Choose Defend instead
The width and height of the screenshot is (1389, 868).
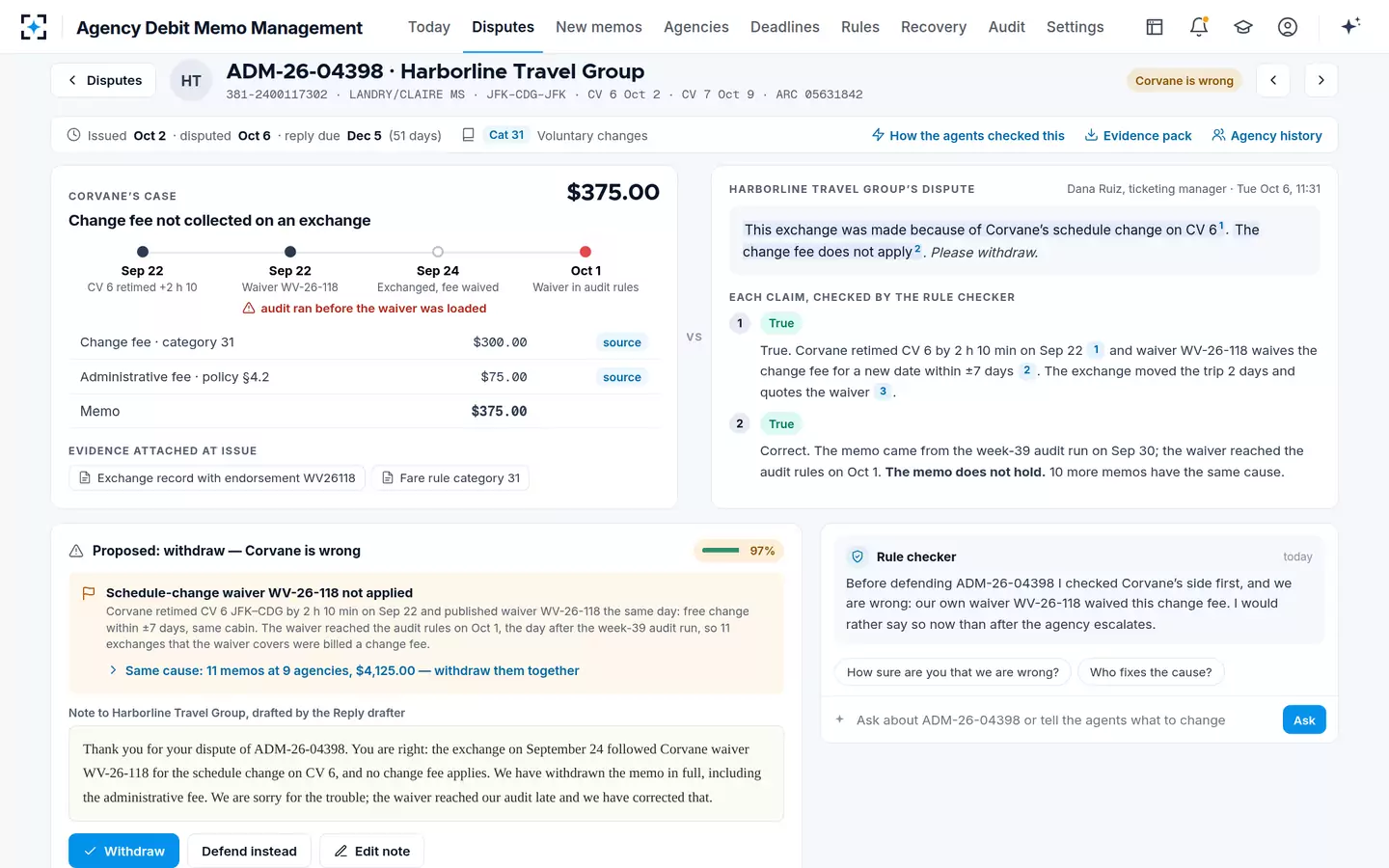point(249,851)
